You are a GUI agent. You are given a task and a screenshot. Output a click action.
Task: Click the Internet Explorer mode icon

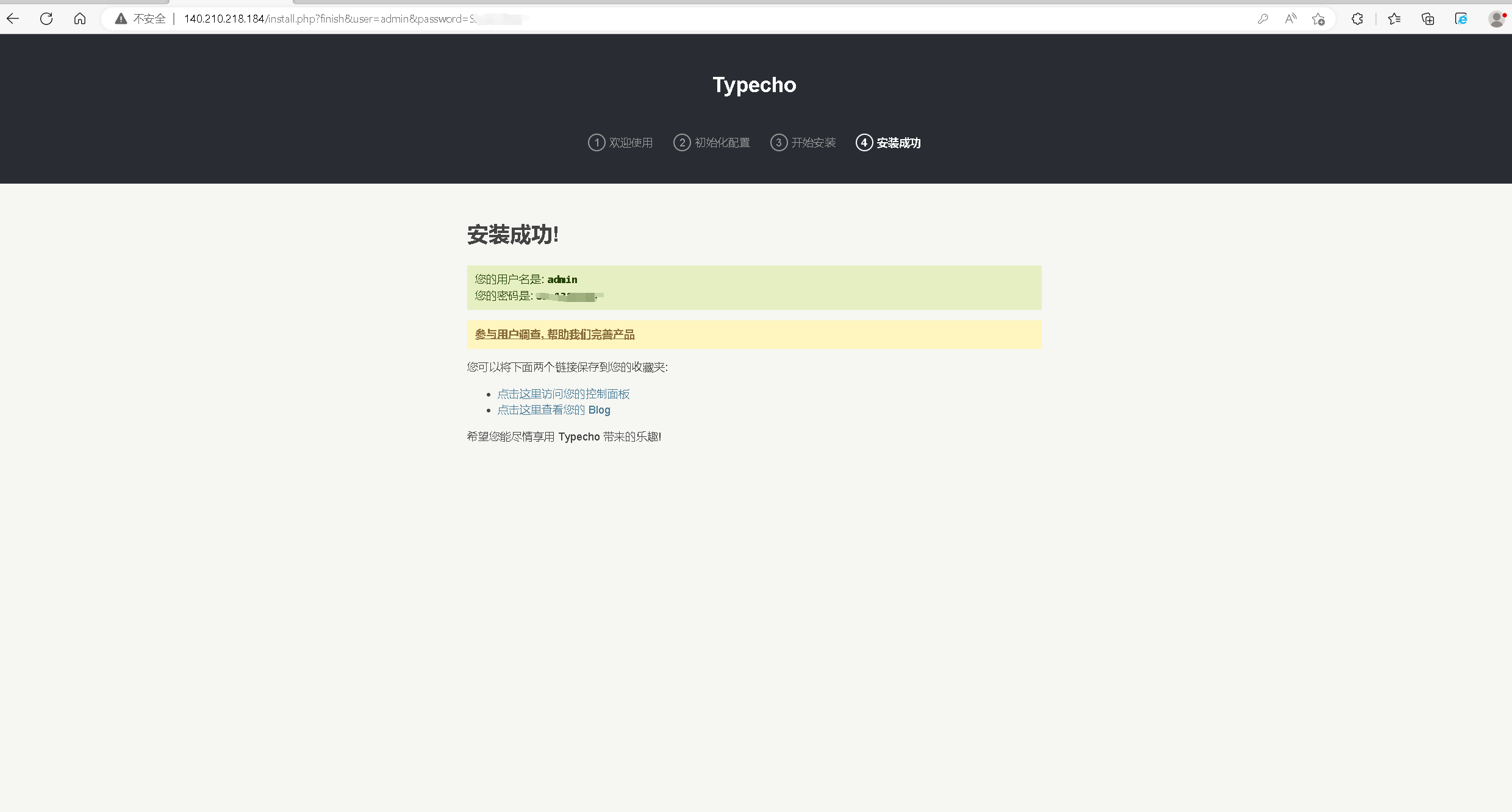[1461, 19]
